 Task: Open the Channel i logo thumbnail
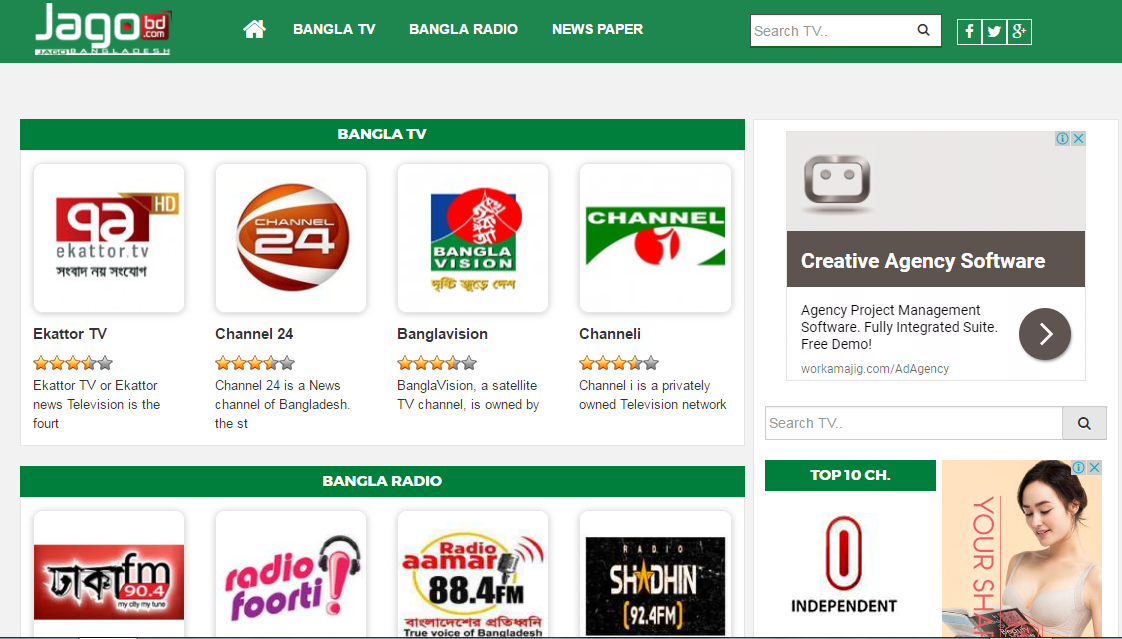tap(655, 238)
